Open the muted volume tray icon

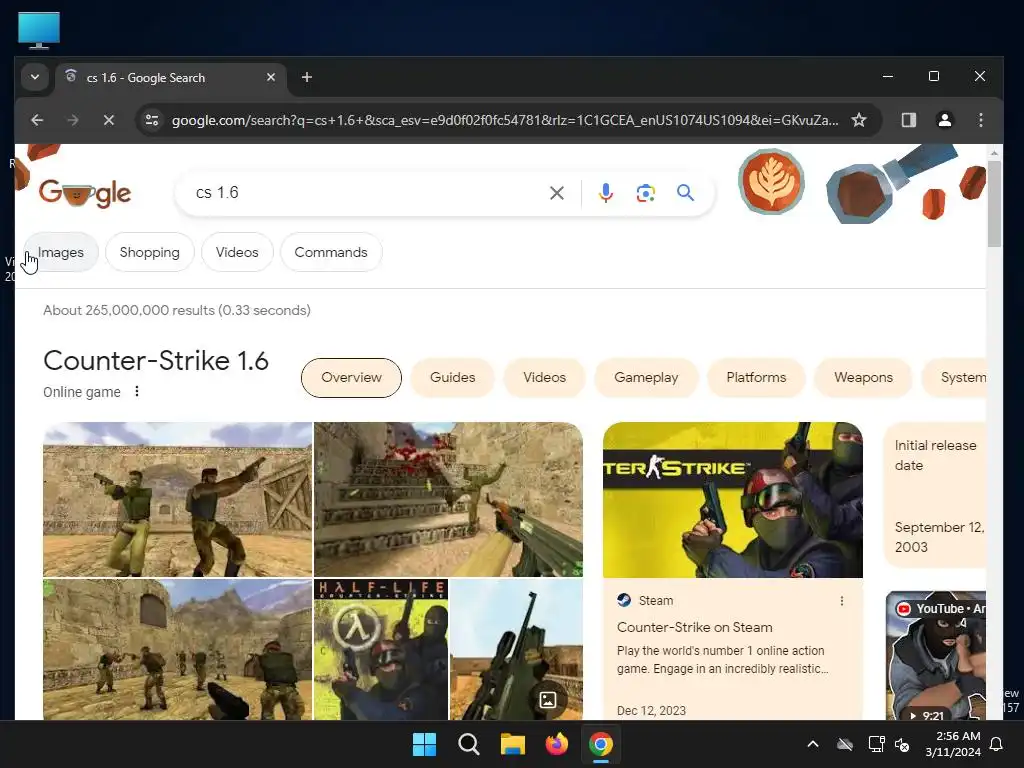coord(902,744)
